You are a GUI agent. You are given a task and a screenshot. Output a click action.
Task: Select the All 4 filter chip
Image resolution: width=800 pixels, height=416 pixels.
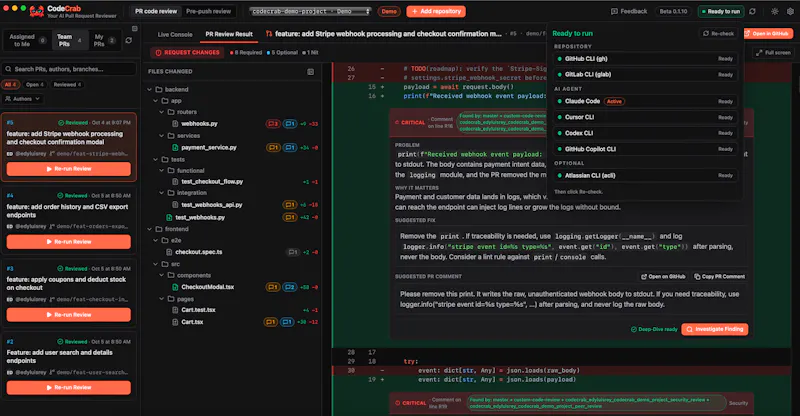pos(11,85)
